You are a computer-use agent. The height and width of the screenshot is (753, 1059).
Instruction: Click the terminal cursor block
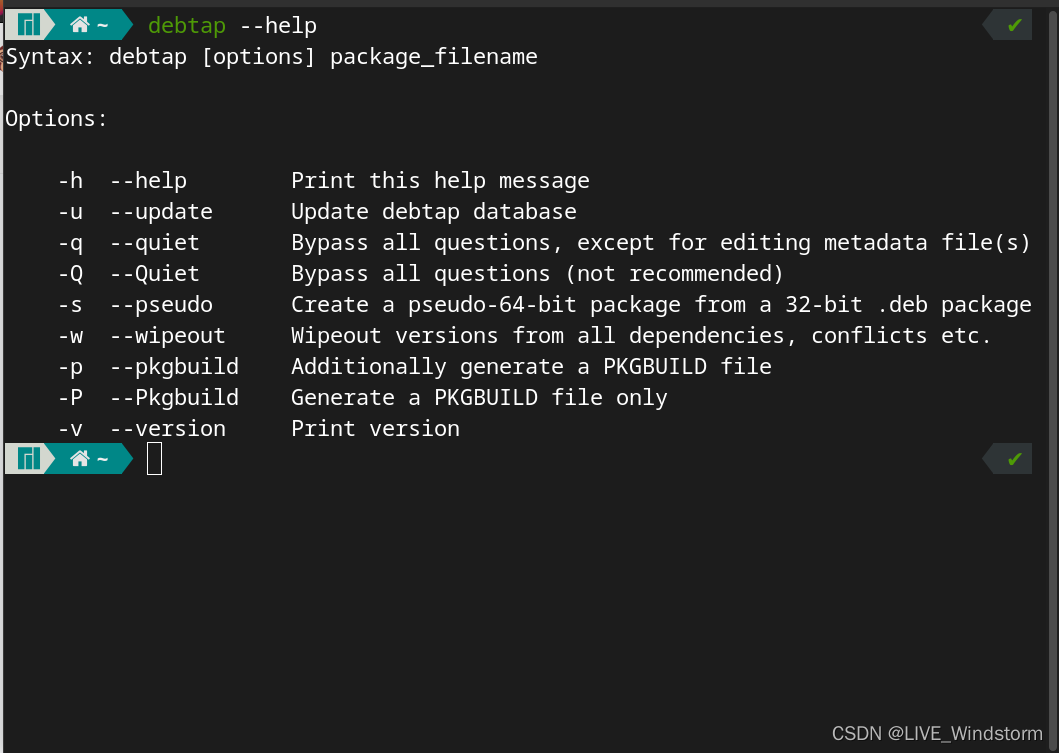pyautogui.click(x=154, y=459)
